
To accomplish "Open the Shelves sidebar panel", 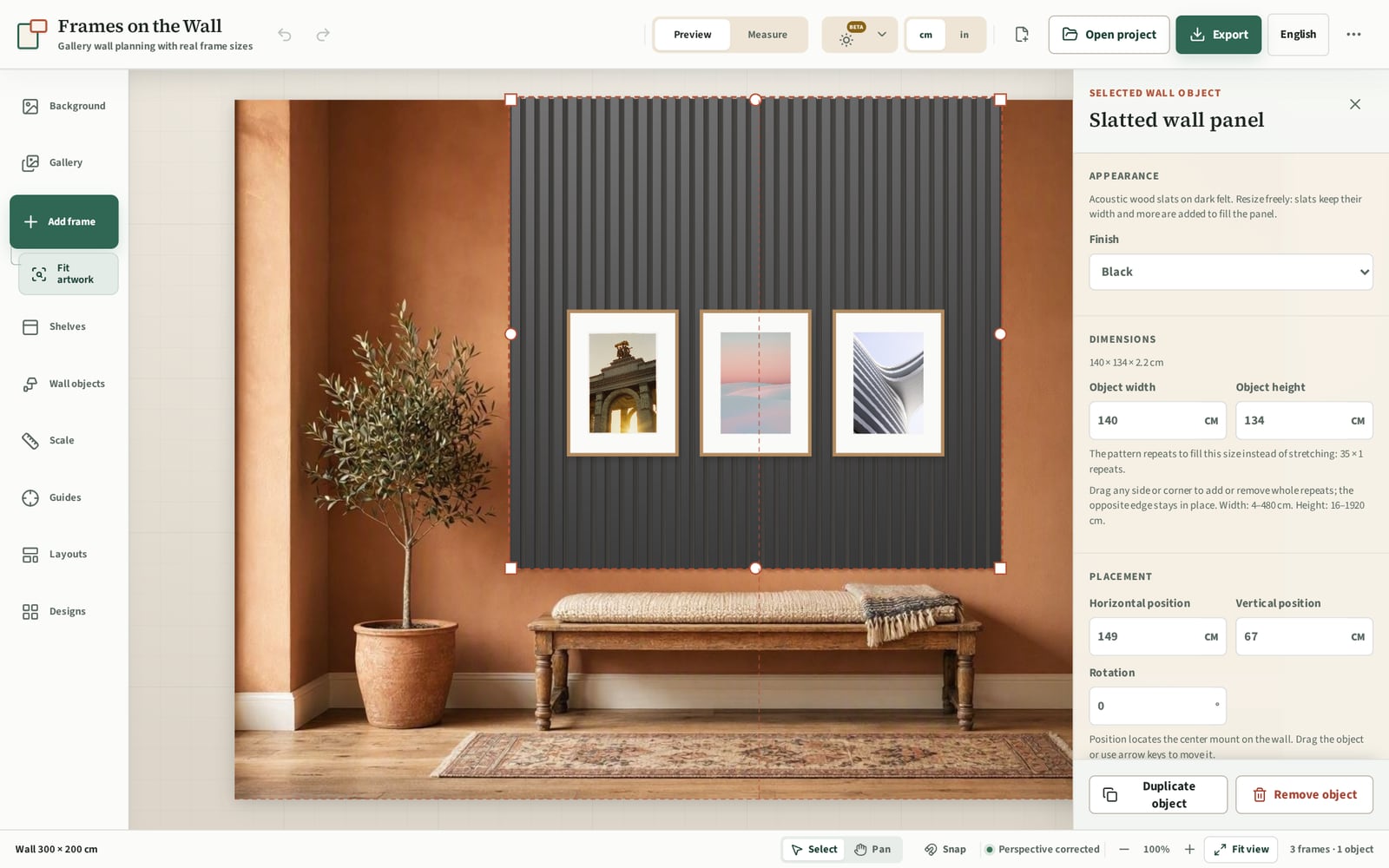I will click(64, 327).
